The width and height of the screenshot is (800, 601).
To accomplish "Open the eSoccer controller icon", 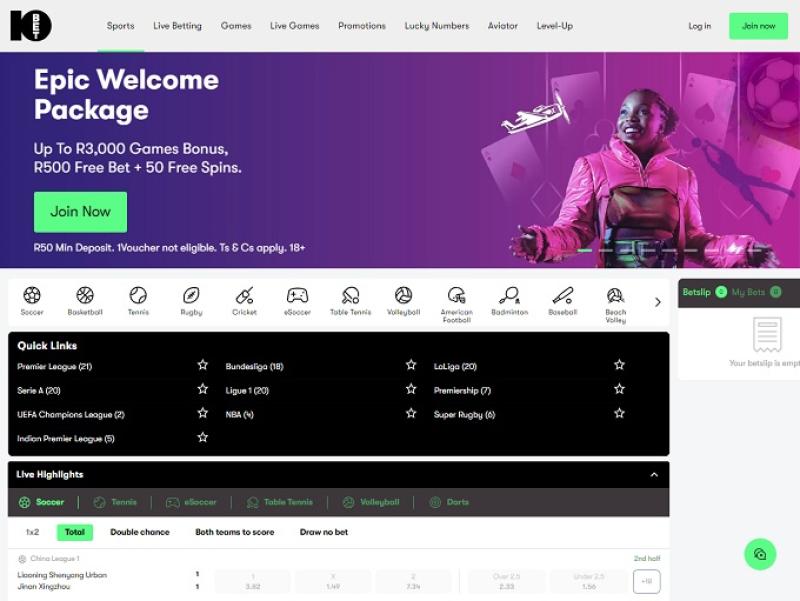I will pos(297,296).
